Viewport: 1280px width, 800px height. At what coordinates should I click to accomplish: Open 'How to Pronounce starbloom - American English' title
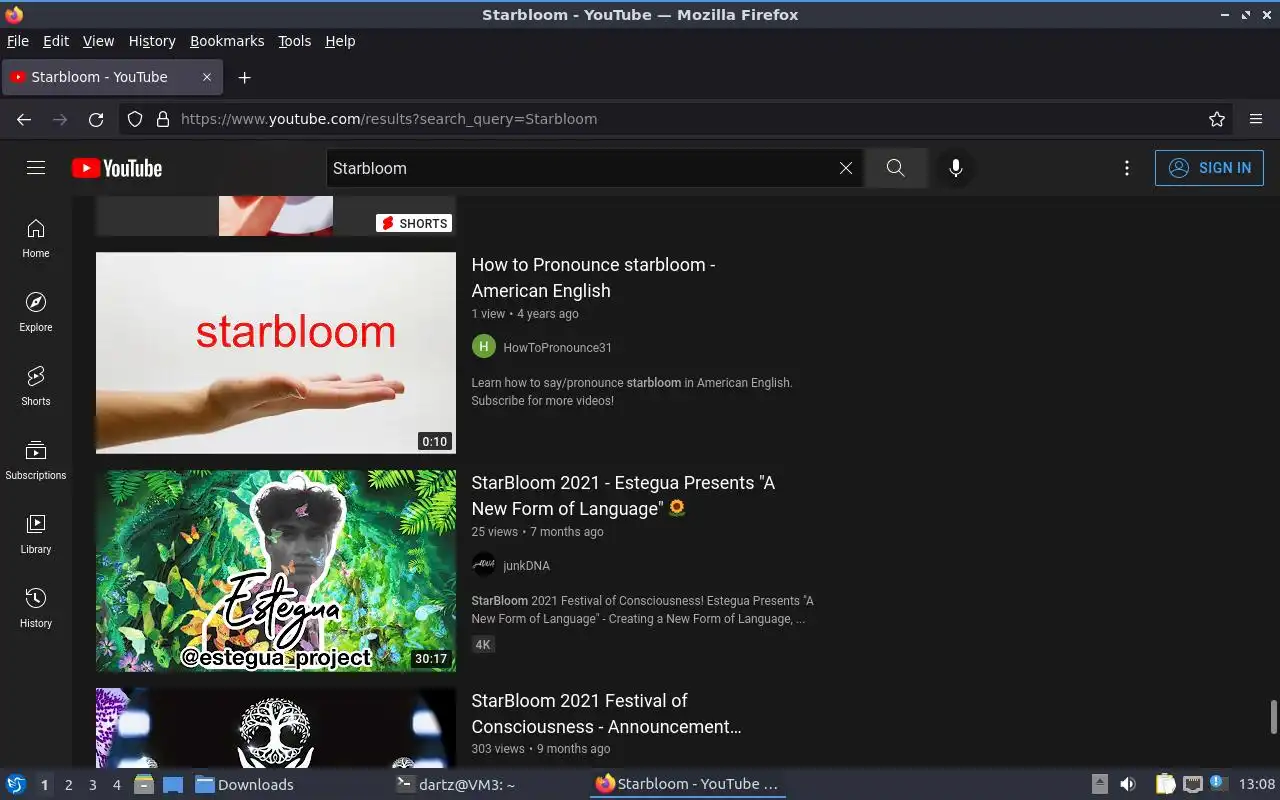click(x=593, y=278)
